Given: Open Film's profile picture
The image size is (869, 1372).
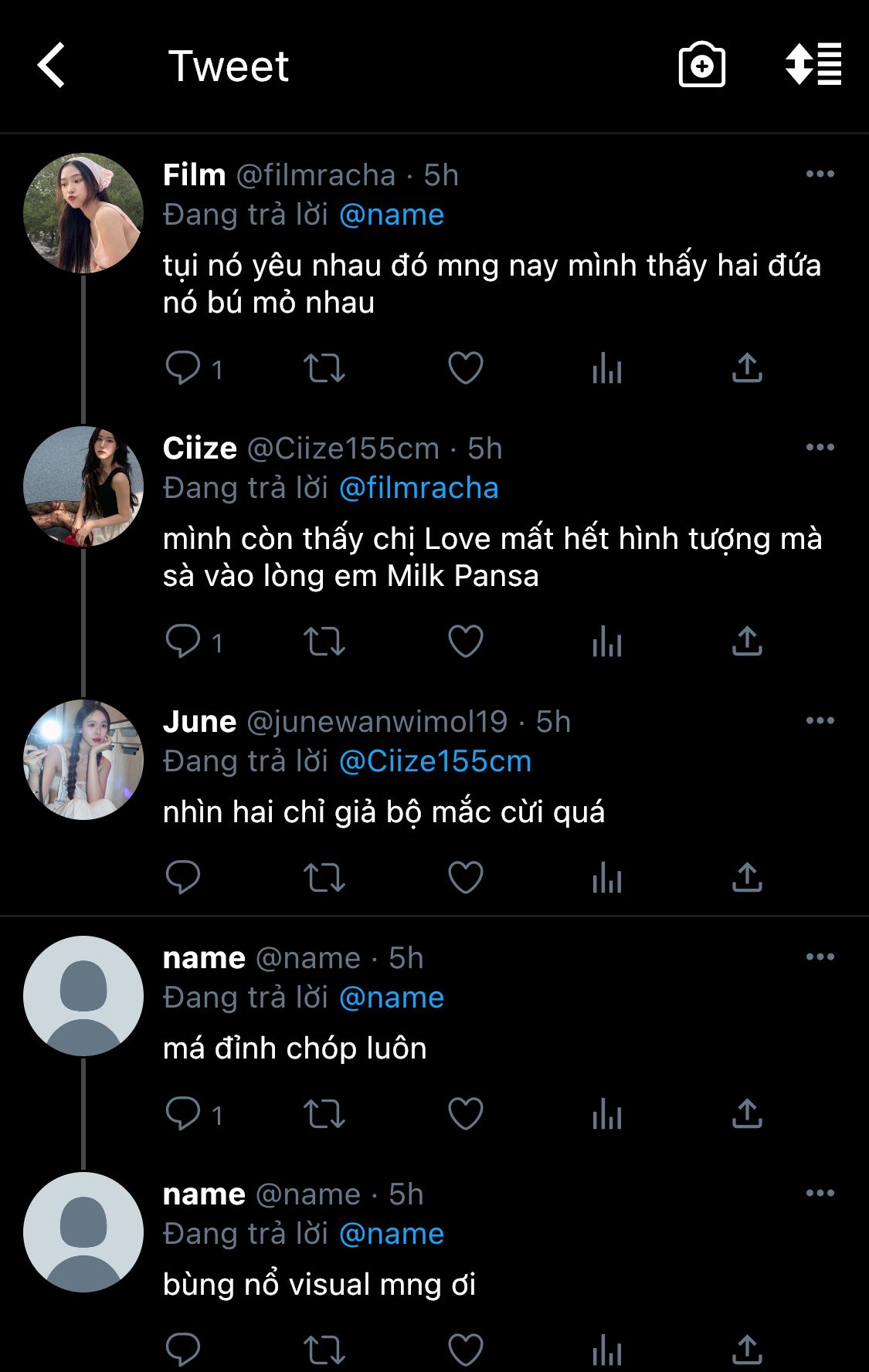Looking at the screenshot, I should [x=83, y=213].
